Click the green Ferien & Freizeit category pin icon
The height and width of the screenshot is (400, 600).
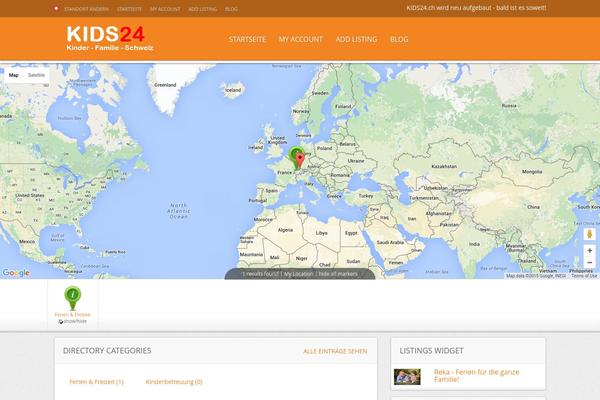click(72, 298)
